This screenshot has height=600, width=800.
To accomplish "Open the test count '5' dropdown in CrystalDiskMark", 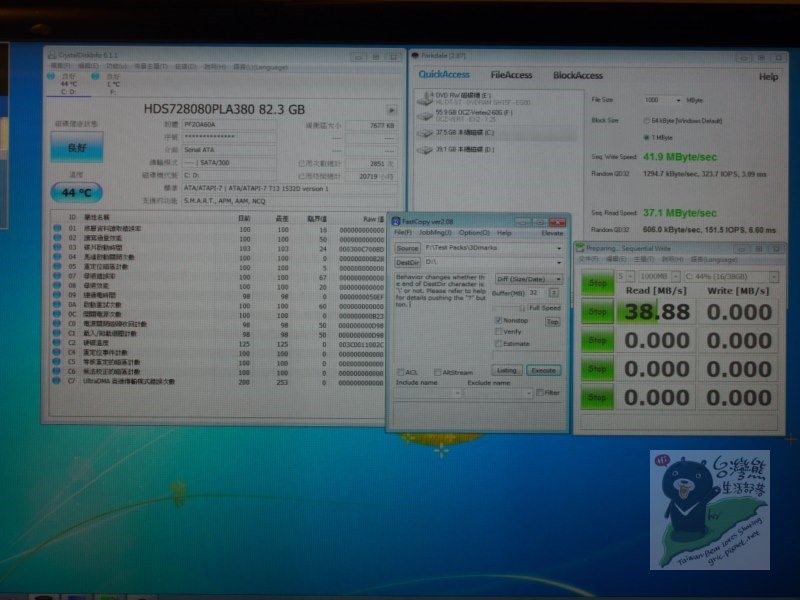I will 631,277.
